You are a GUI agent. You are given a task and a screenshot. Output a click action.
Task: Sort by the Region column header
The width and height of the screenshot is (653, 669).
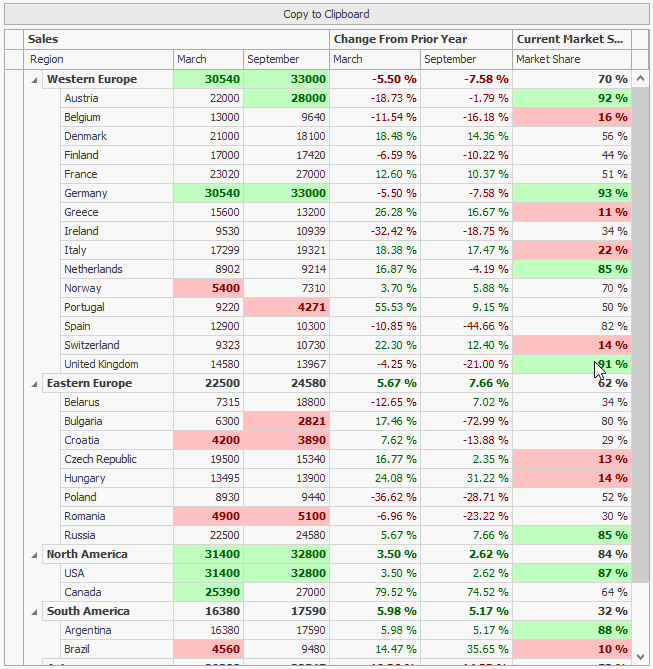click(98, 59)
